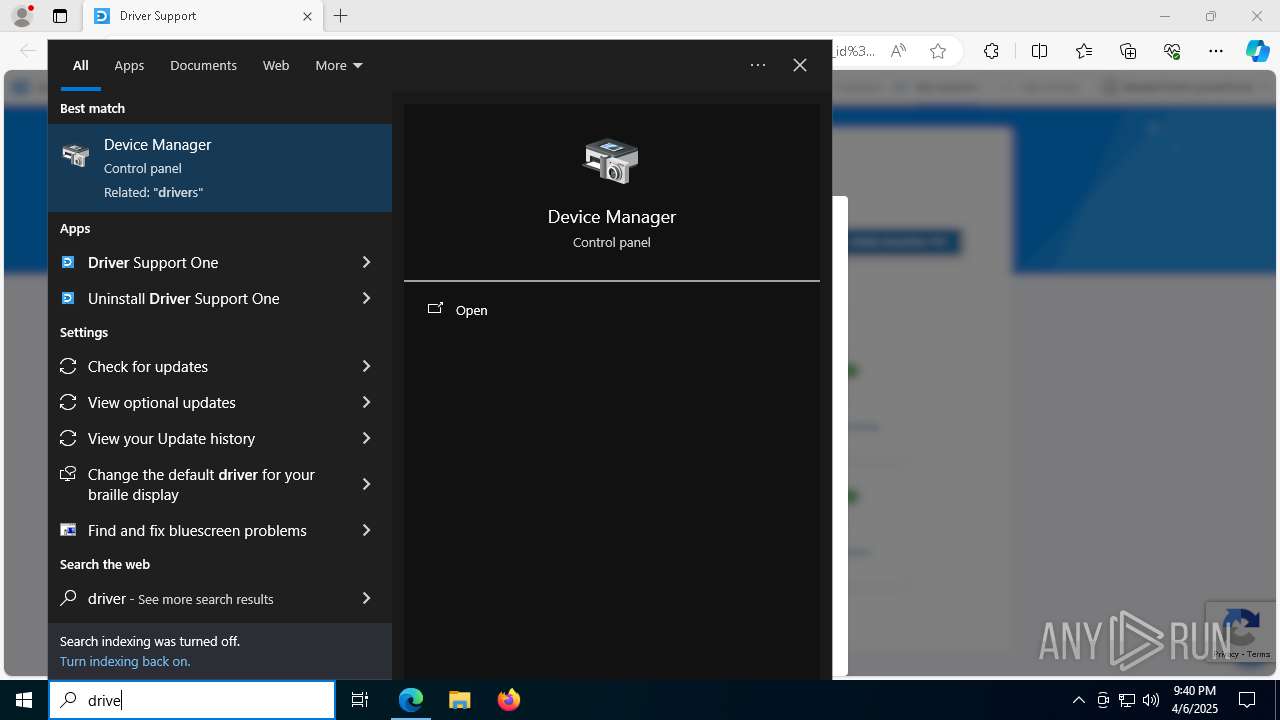Click the Driver Support One app icon
1280x720 pixels.
(68, 262)
